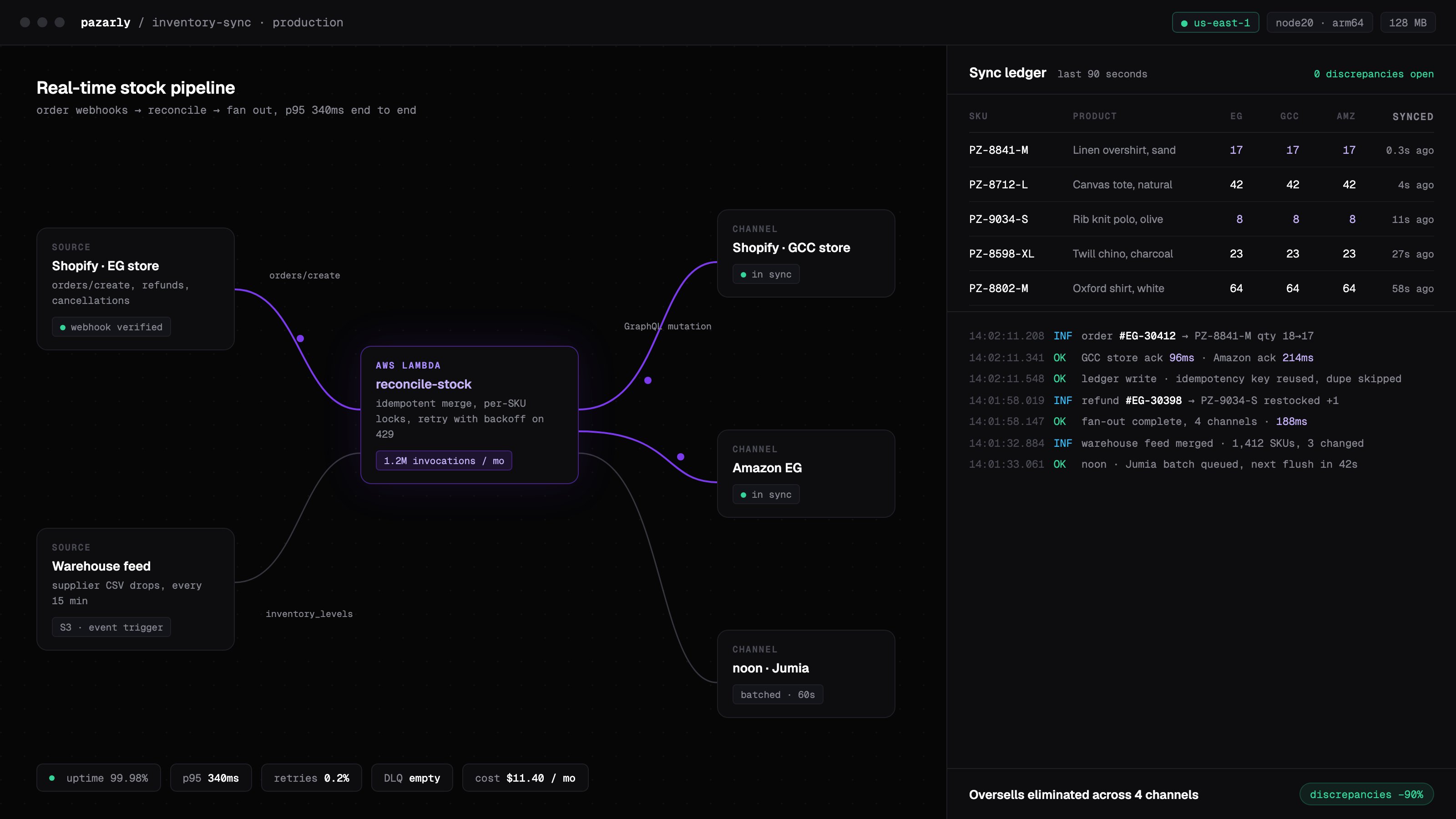Click the inventory_levels edge label
This screenshot has height=819, width=1456.
[x=309, y=614]
